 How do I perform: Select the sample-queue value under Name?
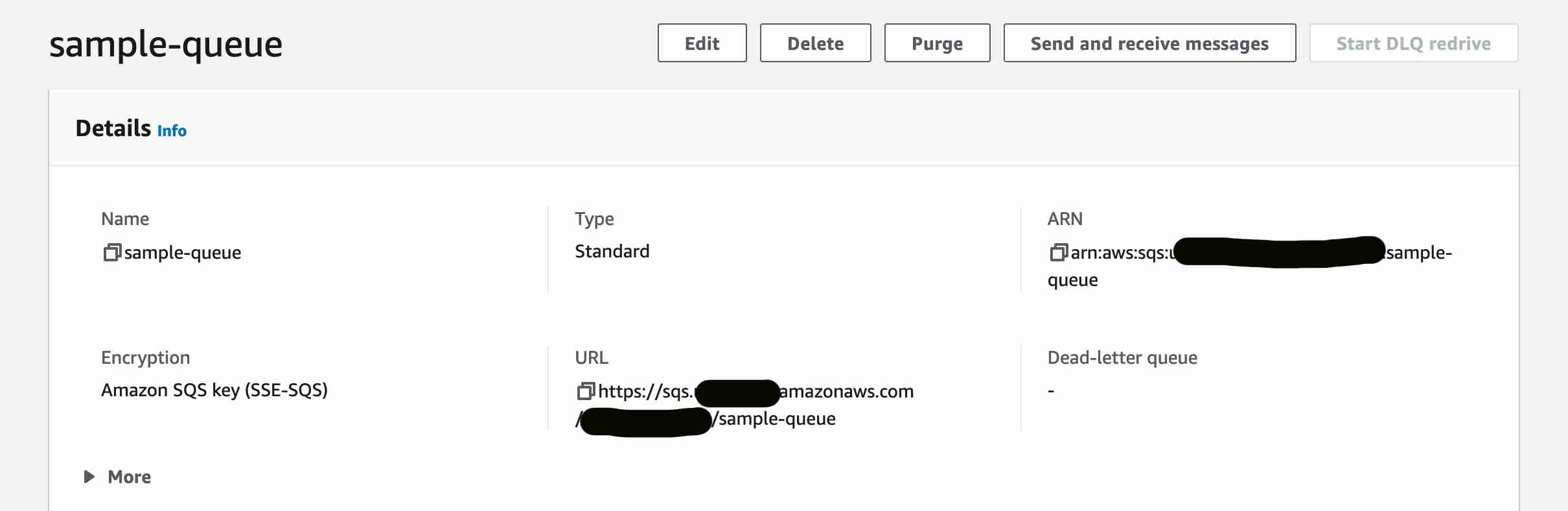point(183,253)
